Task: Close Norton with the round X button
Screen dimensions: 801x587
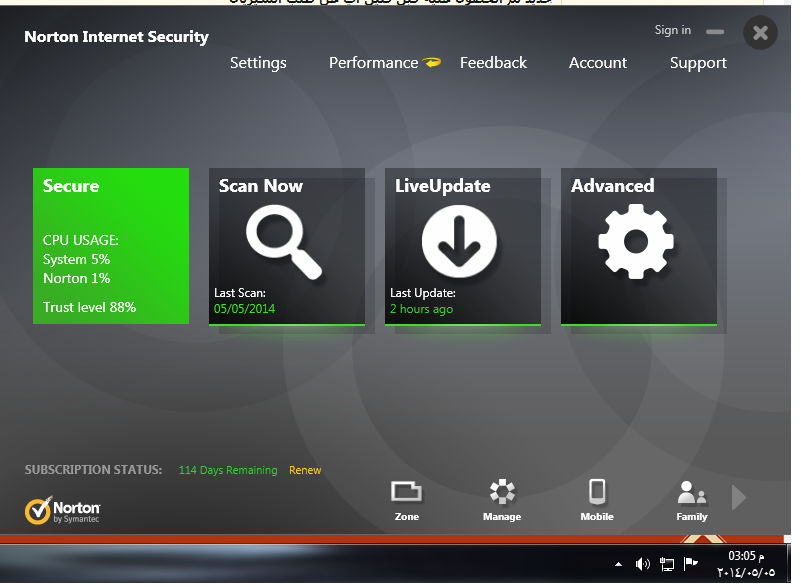Action: (x=760, y=33)
